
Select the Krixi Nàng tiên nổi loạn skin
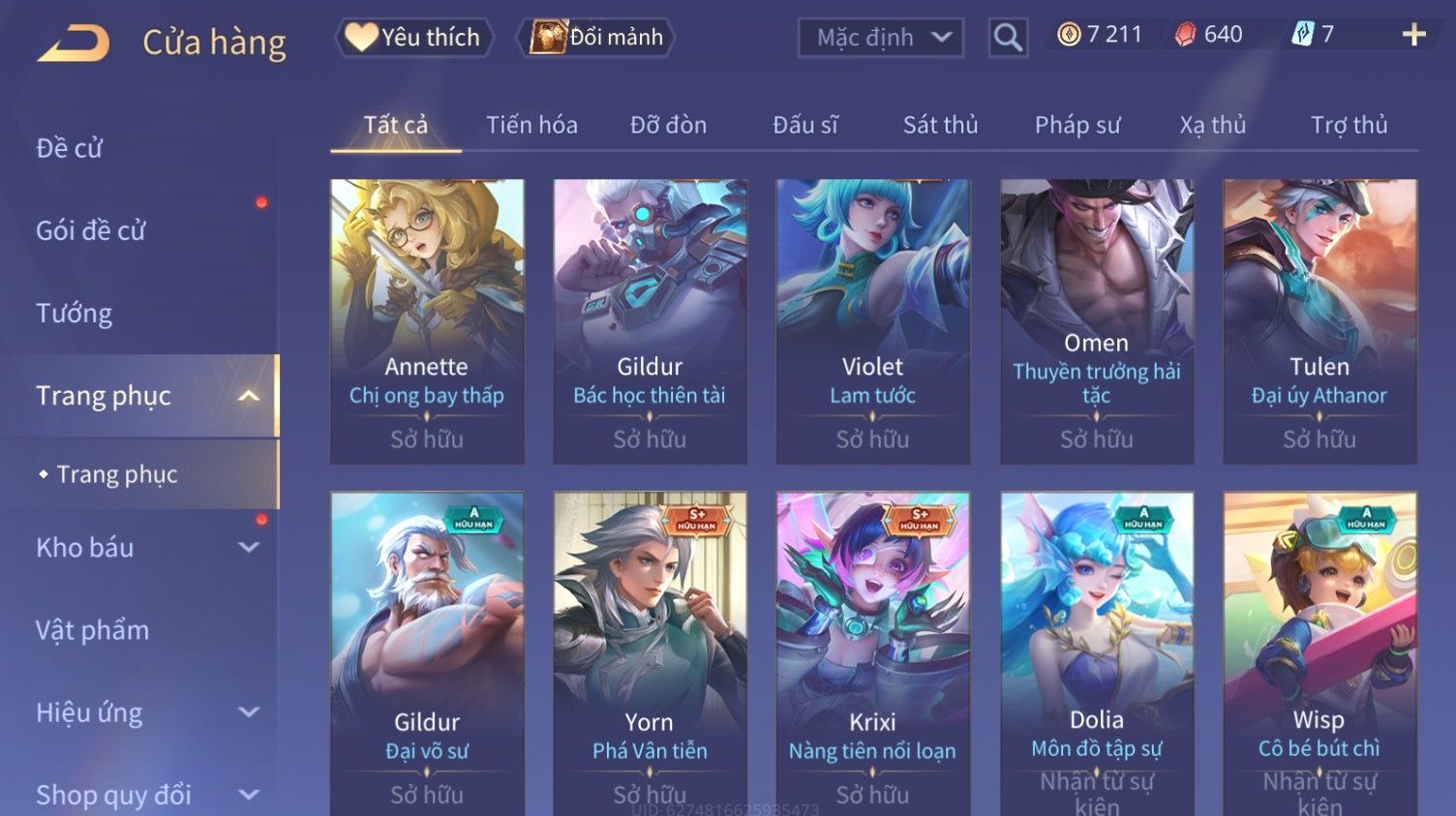872,653
